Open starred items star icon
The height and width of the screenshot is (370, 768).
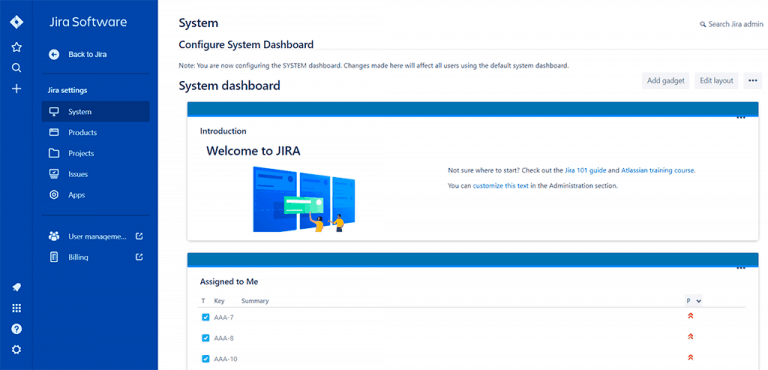16,47
